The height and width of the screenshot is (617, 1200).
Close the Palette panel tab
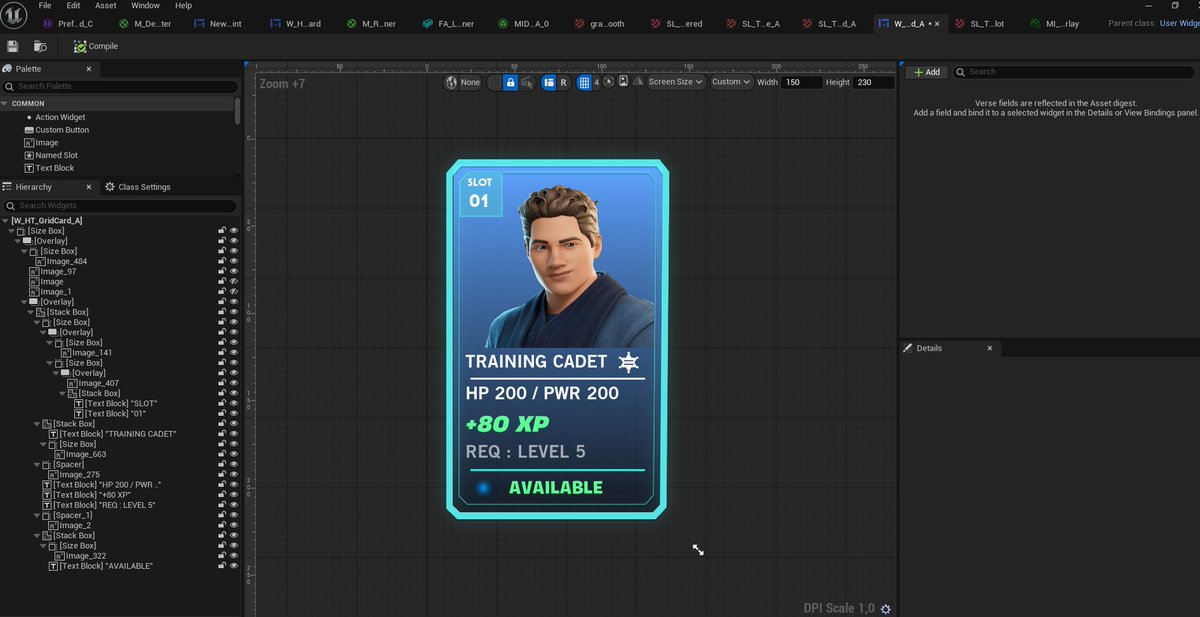click(x=88, y=69)
